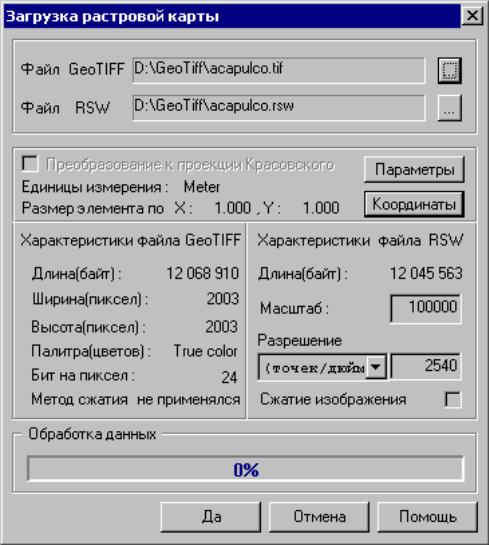Toggle Преобразование к проекции Красовского checkbox
This screenshot has width=489, height=545.
coord(30,164)
